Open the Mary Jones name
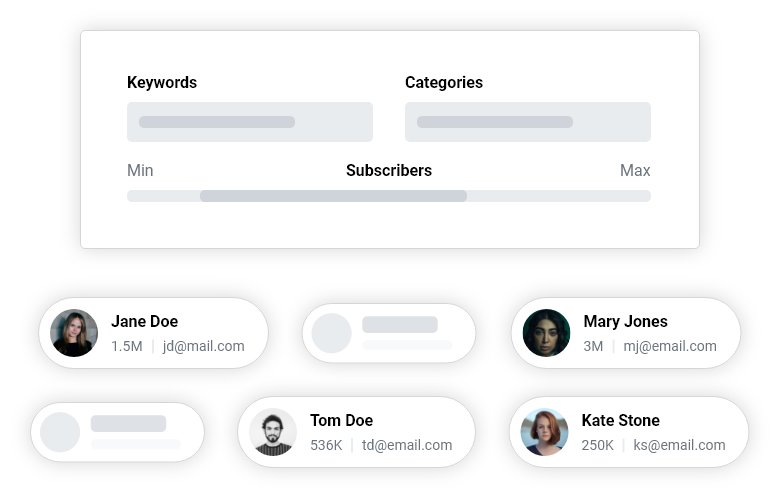780x498 pixels. point(625,321)
